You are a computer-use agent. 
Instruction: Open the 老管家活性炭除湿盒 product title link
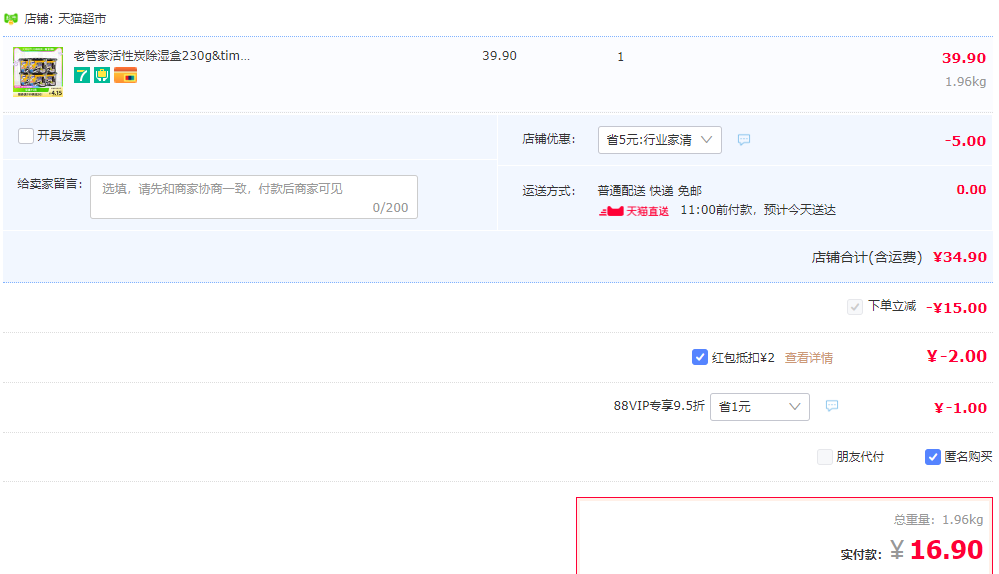coord(162,55)
